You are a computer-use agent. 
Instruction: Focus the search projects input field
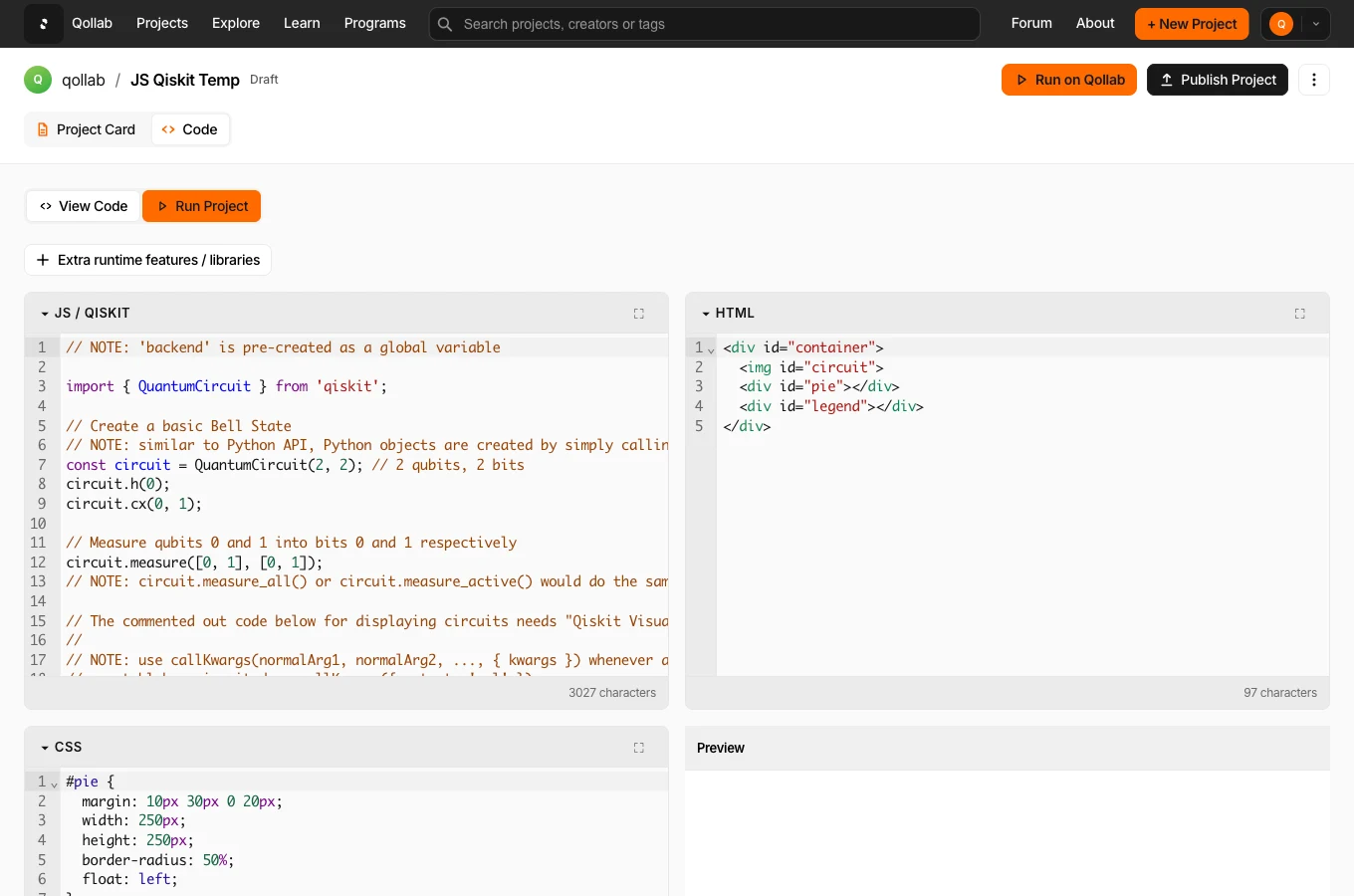(x=705, y=24)
